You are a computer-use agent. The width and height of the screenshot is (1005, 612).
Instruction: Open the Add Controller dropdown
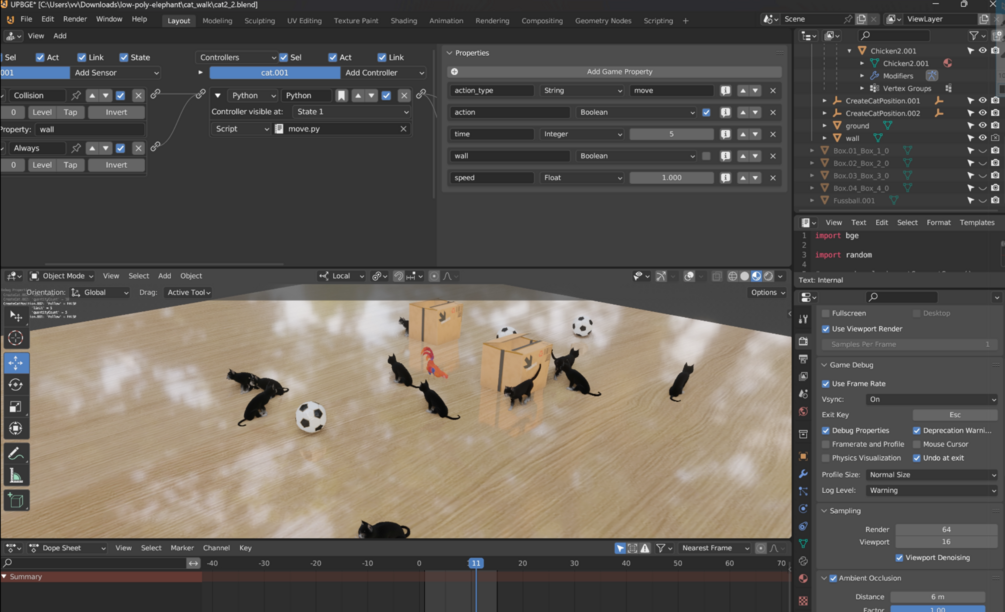384,73
